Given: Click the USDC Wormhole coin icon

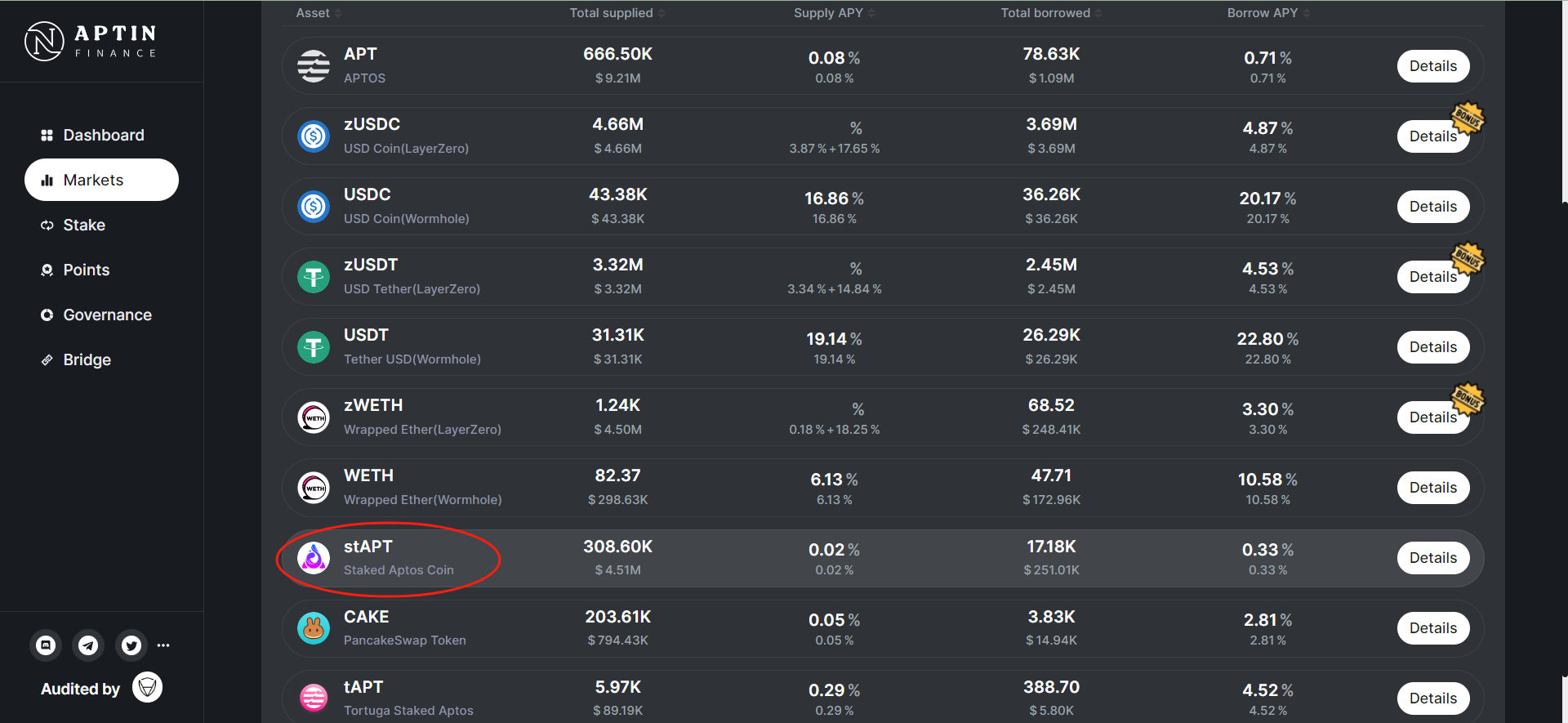Looking at the screenshot, I should (314, 207).
